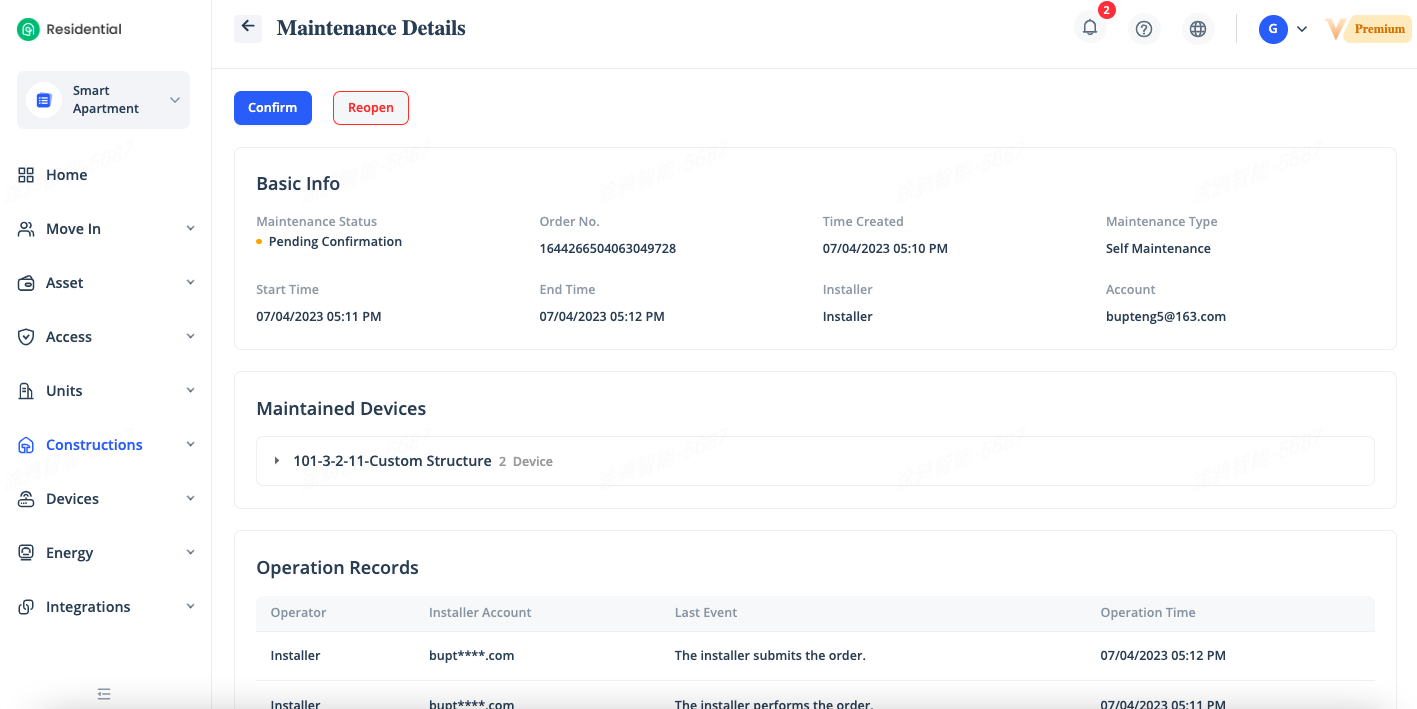Click the user avatar G
Image resolution: width=1417 pixels, height=709 pixels.
(1272, 29)
